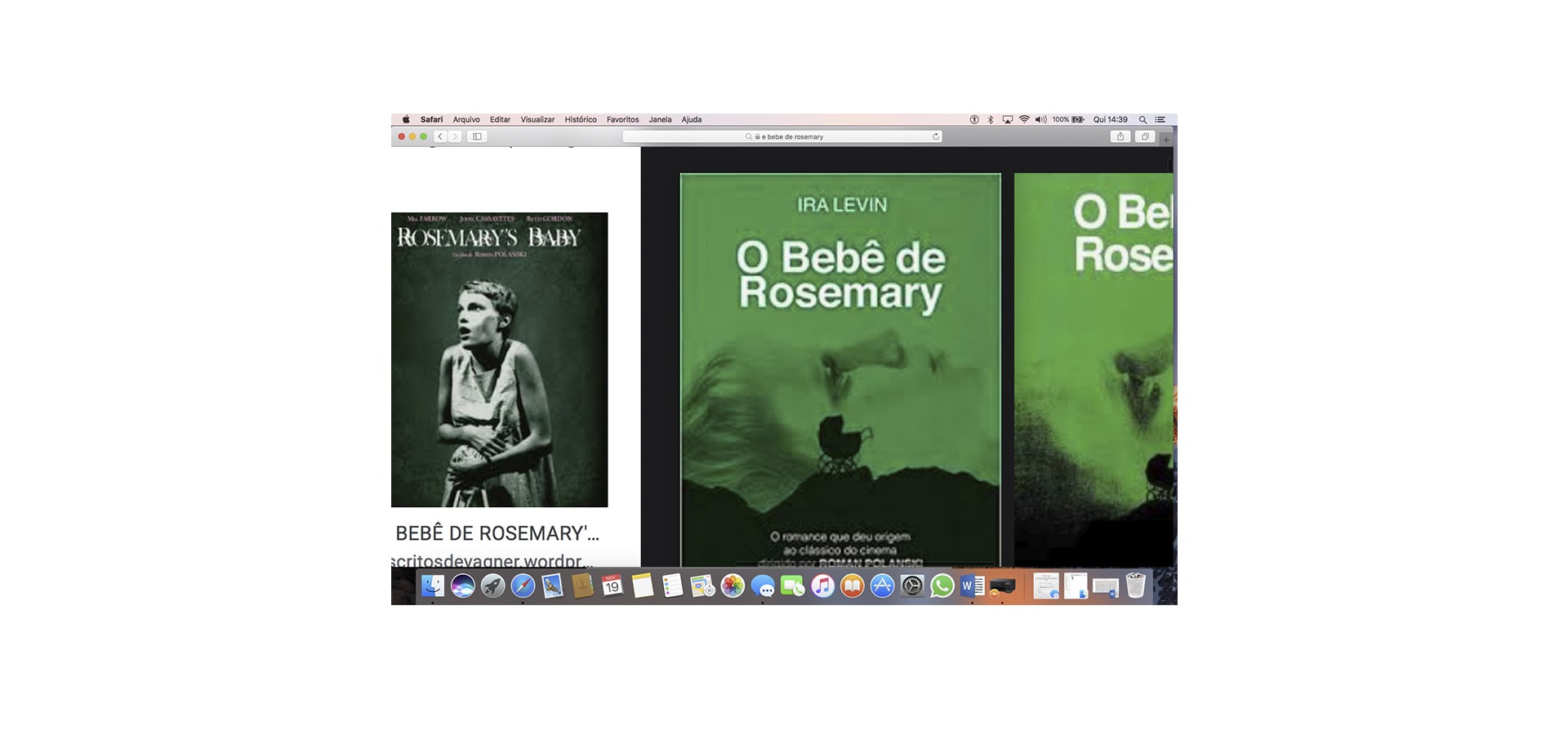Click the address bar showing 'e bebe de rosemary'
Viewport: 1568px width, 735px height.
[x=782, y=136]
